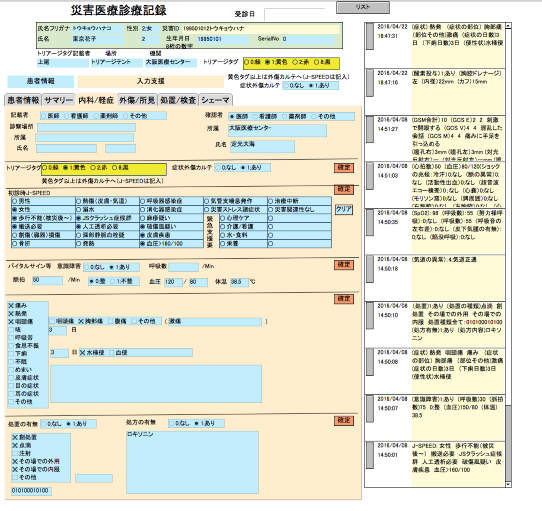Click systolic blood pressure field 120
The height and width of the screenshot is (511, 542).
click(173, 282)
